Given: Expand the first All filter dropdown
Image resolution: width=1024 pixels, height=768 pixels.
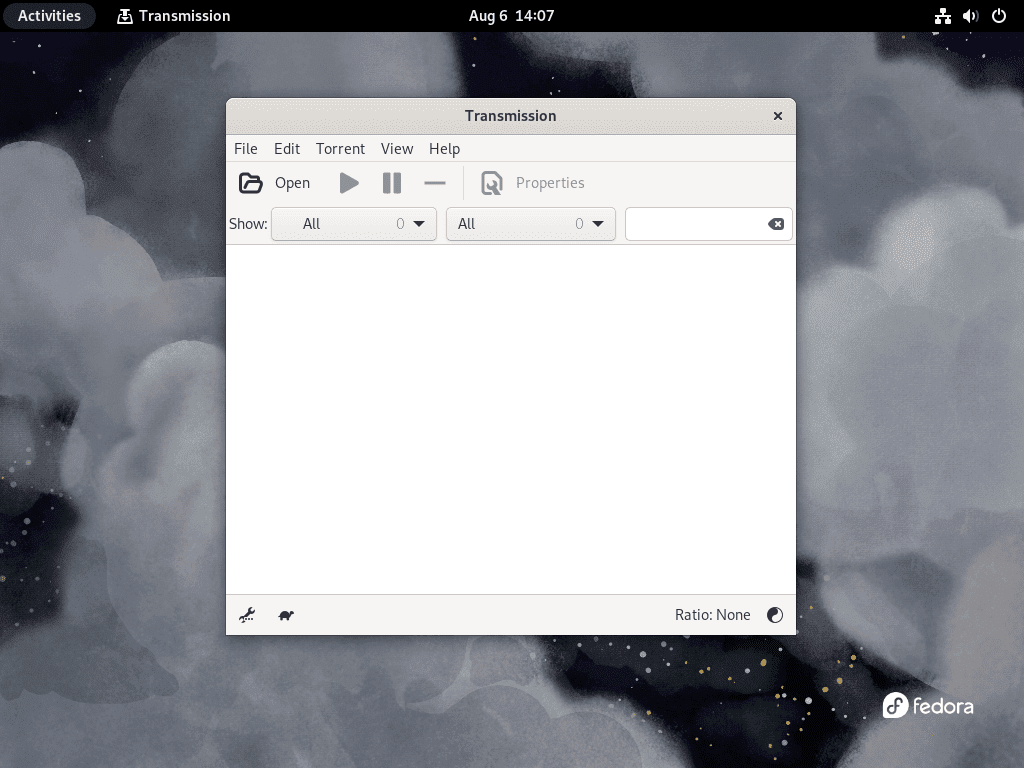Looking at the screenshot, I should [353, 224].
